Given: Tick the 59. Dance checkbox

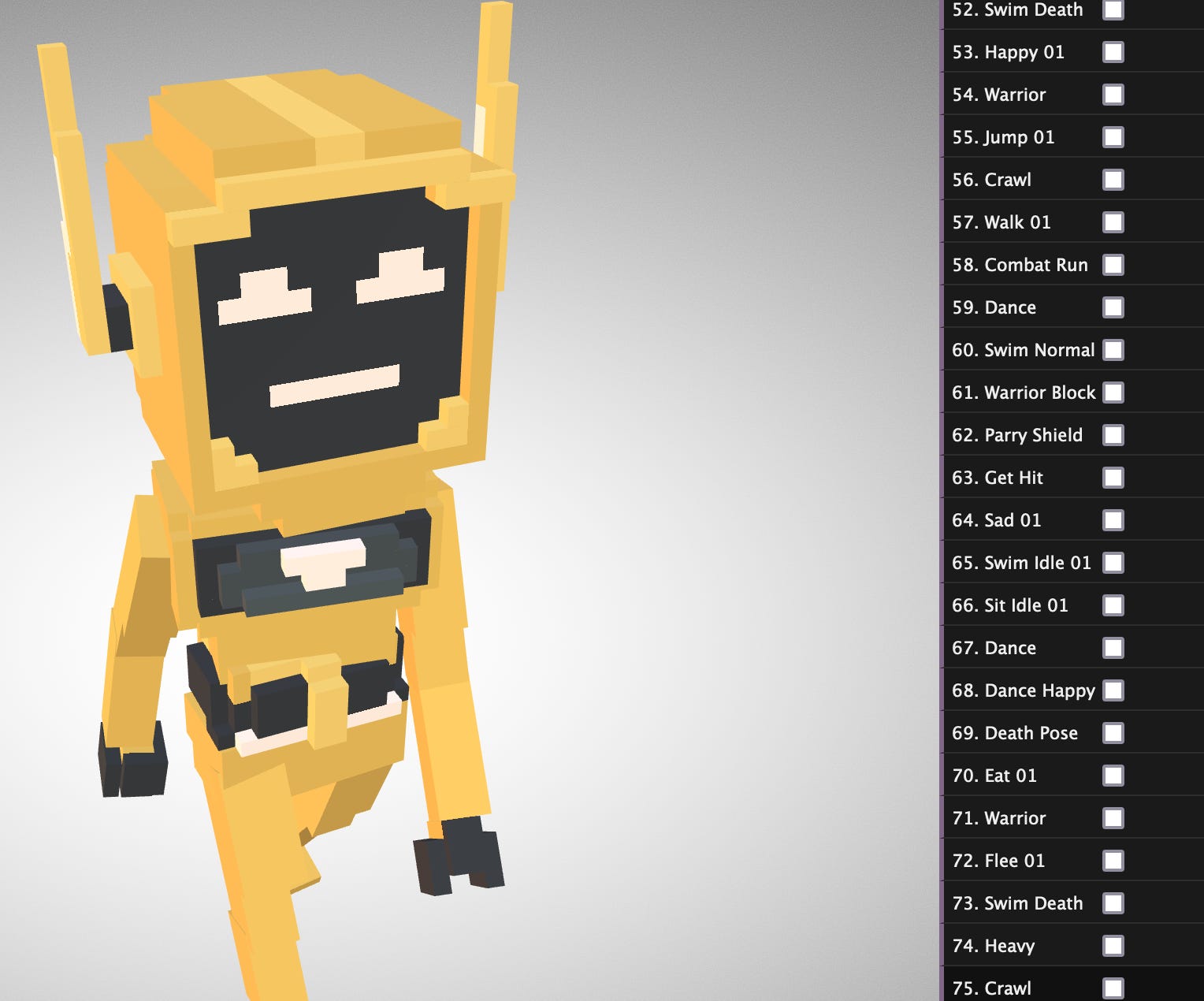Looking at the screenshot, I should 1113,307.
